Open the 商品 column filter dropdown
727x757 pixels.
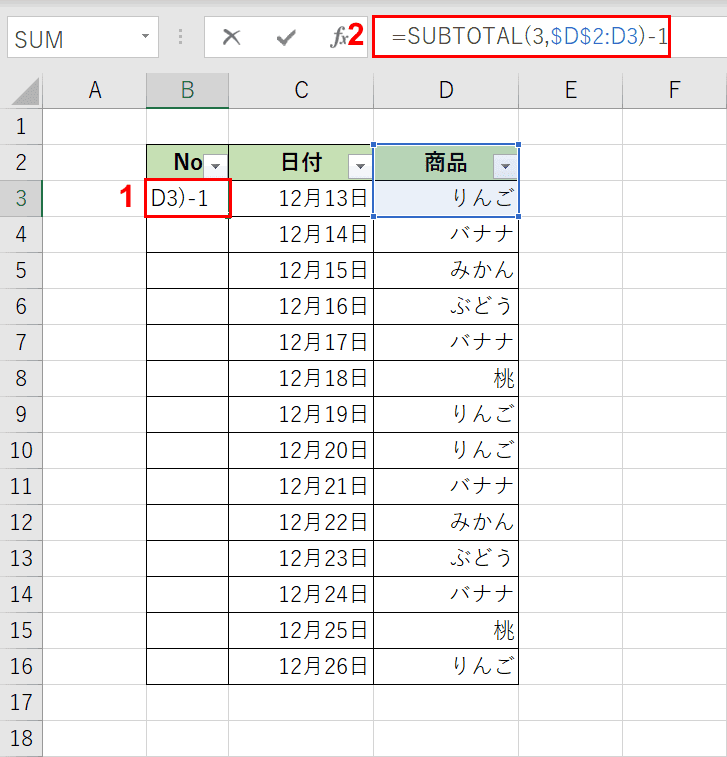[x=505, y=166]
